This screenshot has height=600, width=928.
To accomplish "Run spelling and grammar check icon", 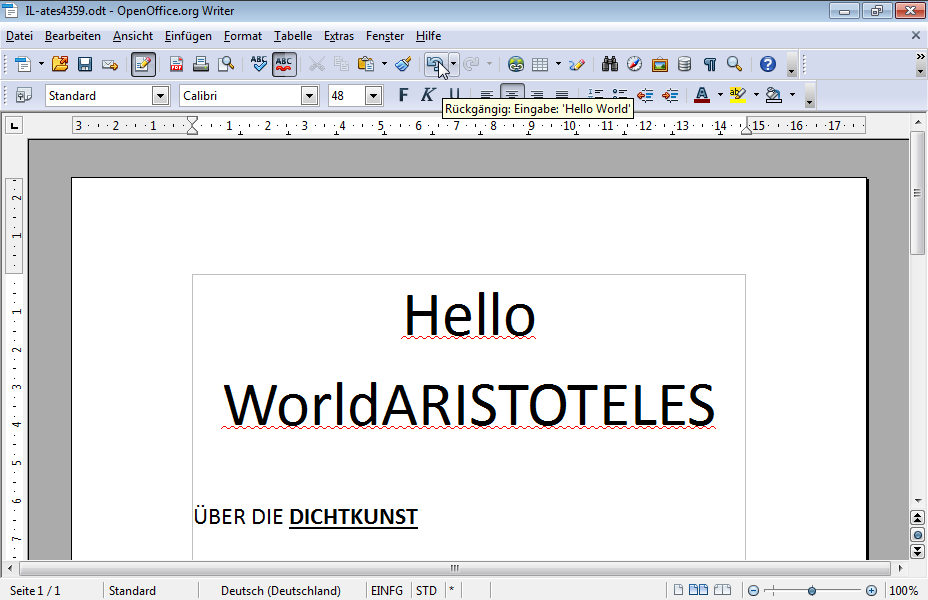I will point(259,64).
